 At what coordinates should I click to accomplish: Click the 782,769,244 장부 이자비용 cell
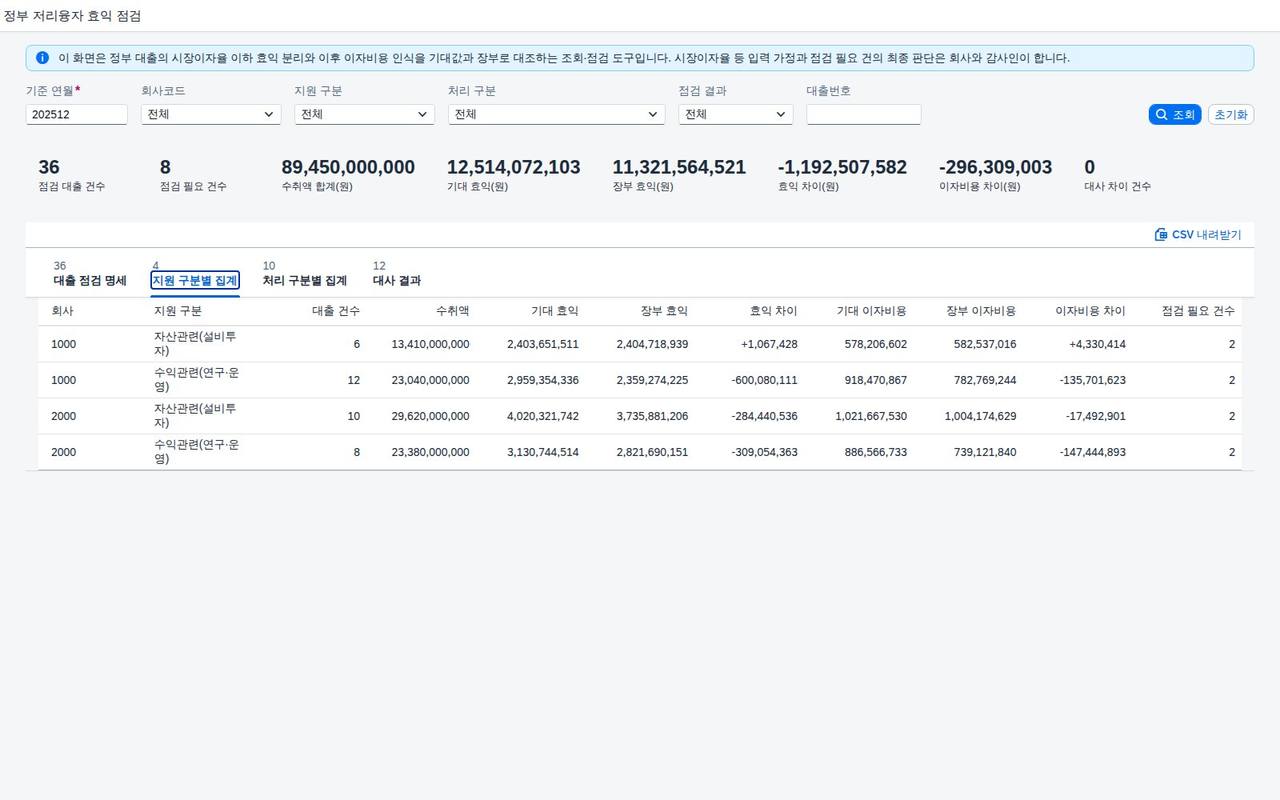985,380
